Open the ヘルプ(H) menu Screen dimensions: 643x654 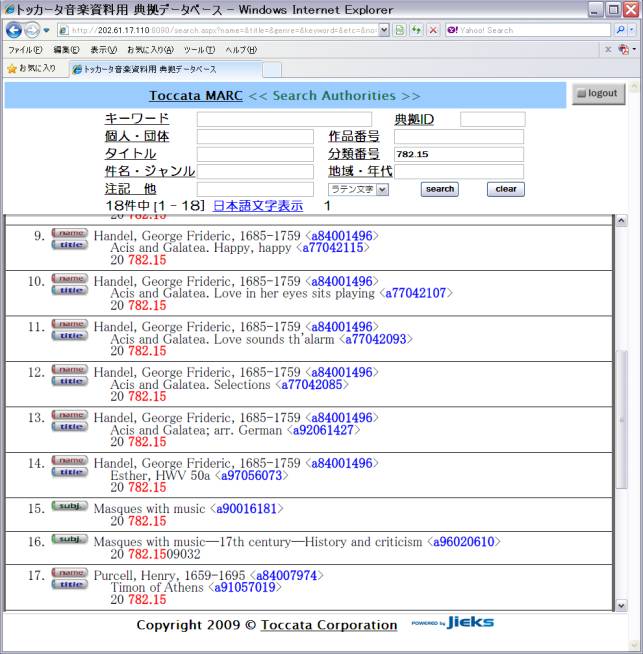(241, 50)
